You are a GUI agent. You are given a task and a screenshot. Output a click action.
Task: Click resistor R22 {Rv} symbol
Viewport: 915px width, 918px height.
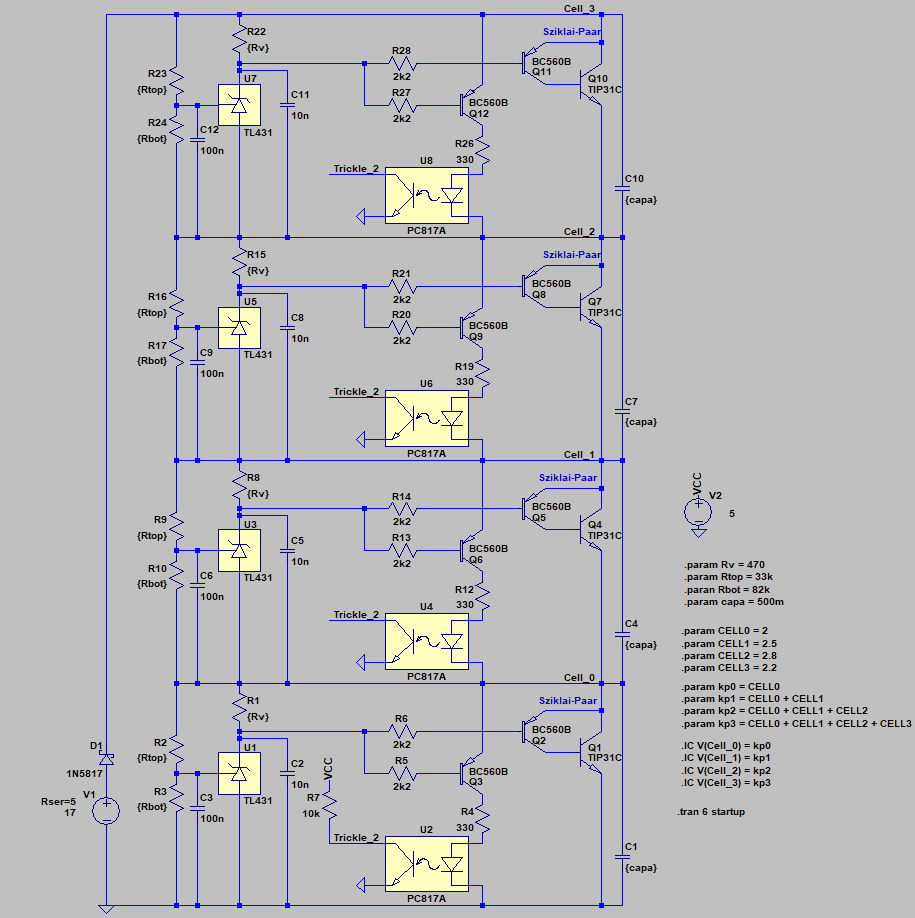(x=239, y=40)
